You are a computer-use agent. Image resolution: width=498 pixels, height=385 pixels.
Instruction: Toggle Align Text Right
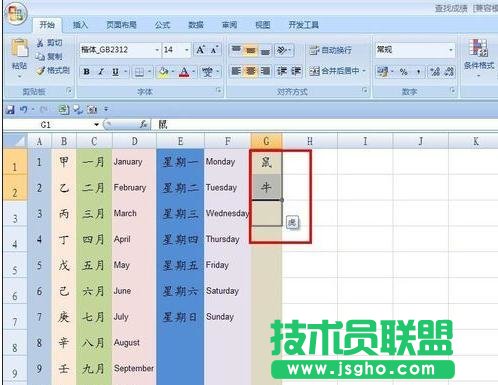[265, 71]
